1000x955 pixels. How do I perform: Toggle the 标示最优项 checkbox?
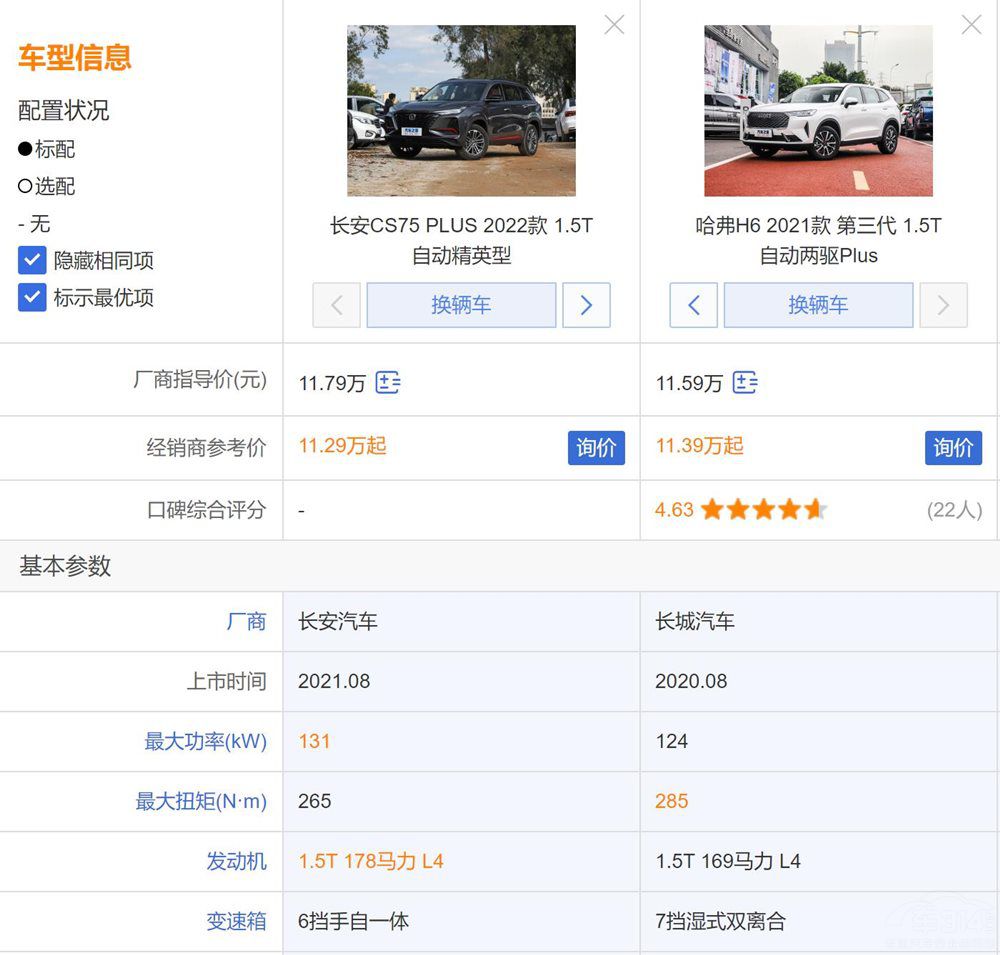click(32, 296)
